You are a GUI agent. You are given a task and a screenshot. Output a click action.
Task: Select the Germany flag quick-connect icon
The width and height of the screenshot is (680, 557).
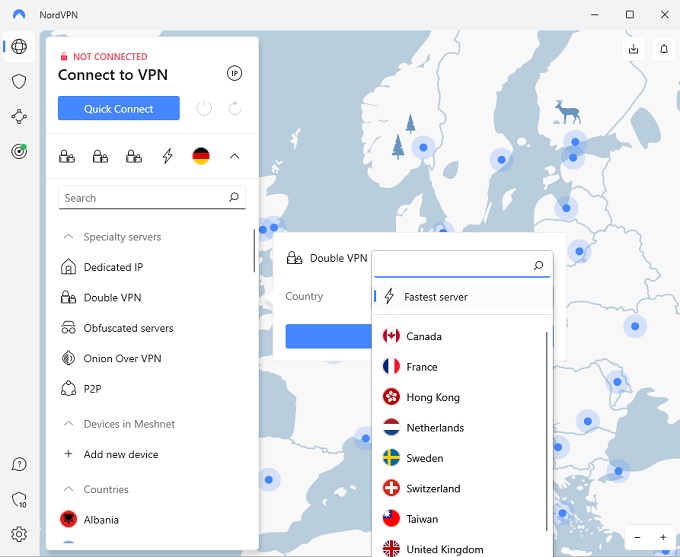pyautogui.click(x=201, y=156)
